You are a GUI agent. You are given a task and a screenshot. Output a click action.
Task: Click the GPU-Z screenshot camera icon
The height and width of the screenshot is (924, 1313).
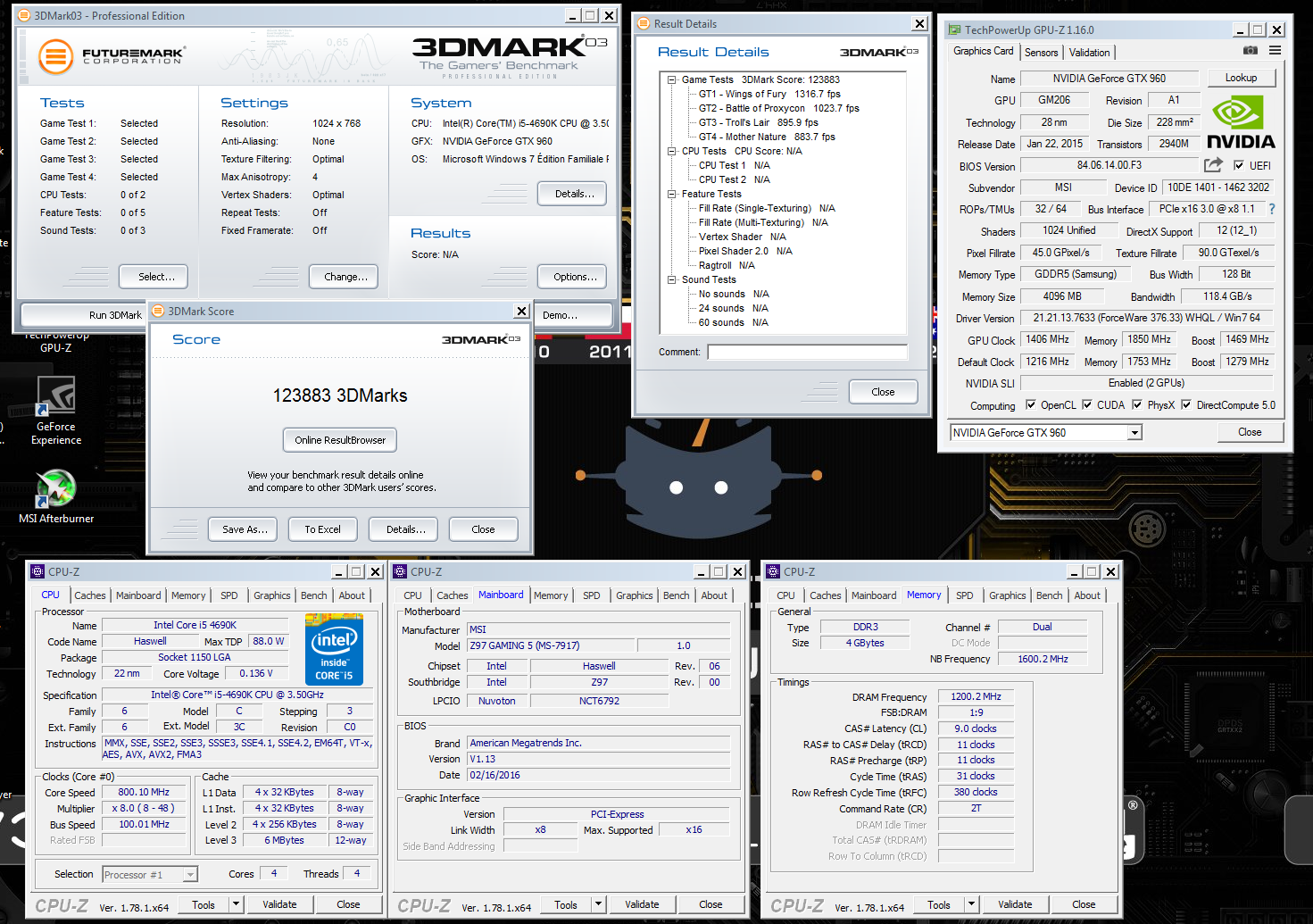pyautogui.click(x=1250, y=51)
